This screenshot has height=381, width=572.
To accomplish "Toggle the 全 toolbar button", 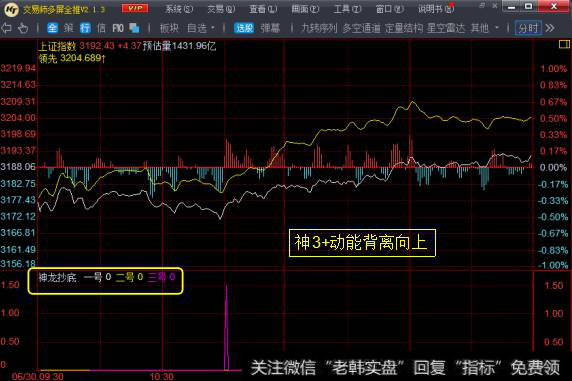I will (52, 28).
